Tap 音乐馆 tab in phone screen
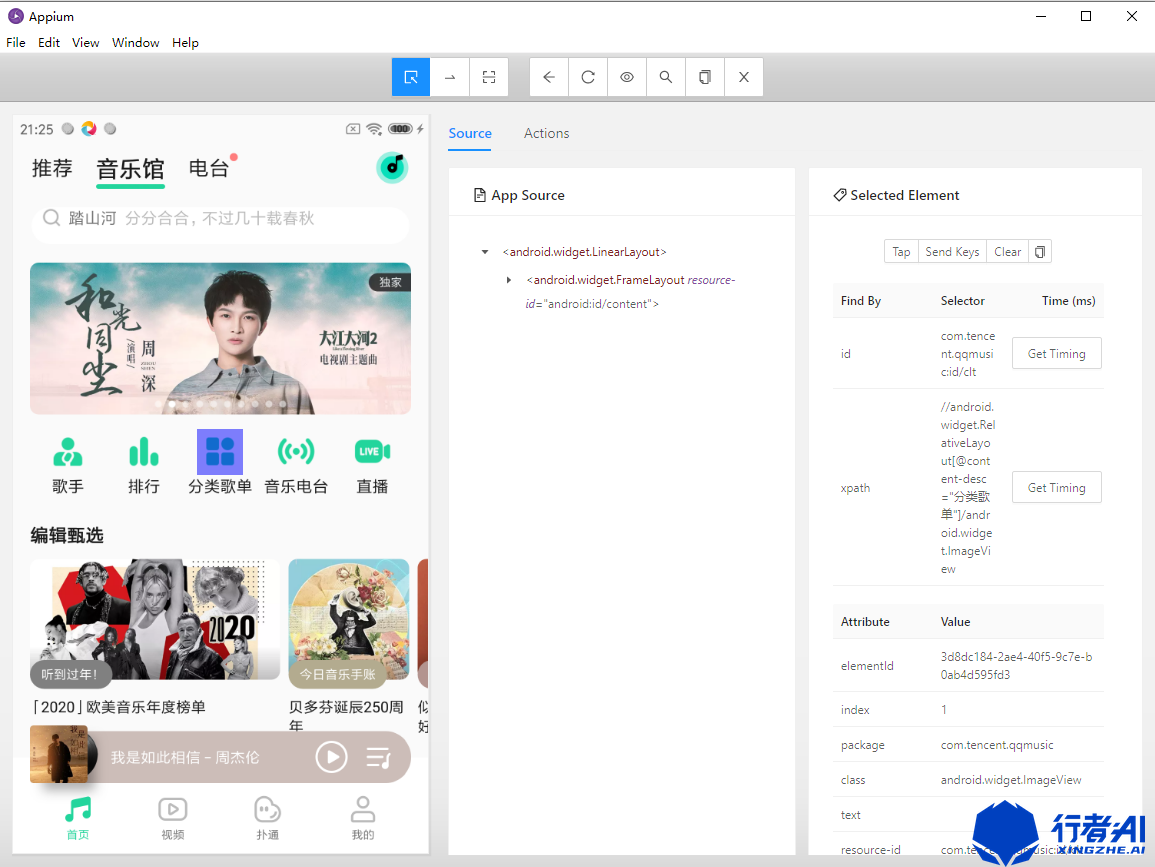Screen dimensions: 1155x867 (x=130, y=169)
